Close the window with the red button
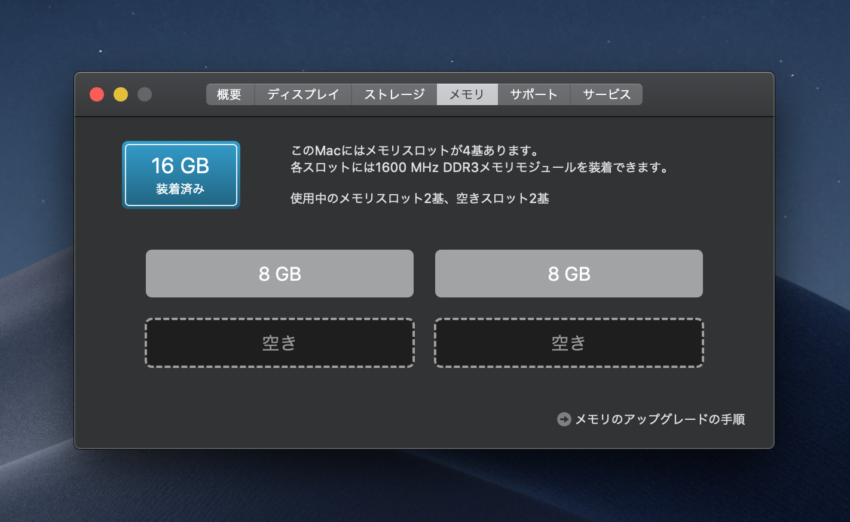850x522 pixels. click(97, 95)
